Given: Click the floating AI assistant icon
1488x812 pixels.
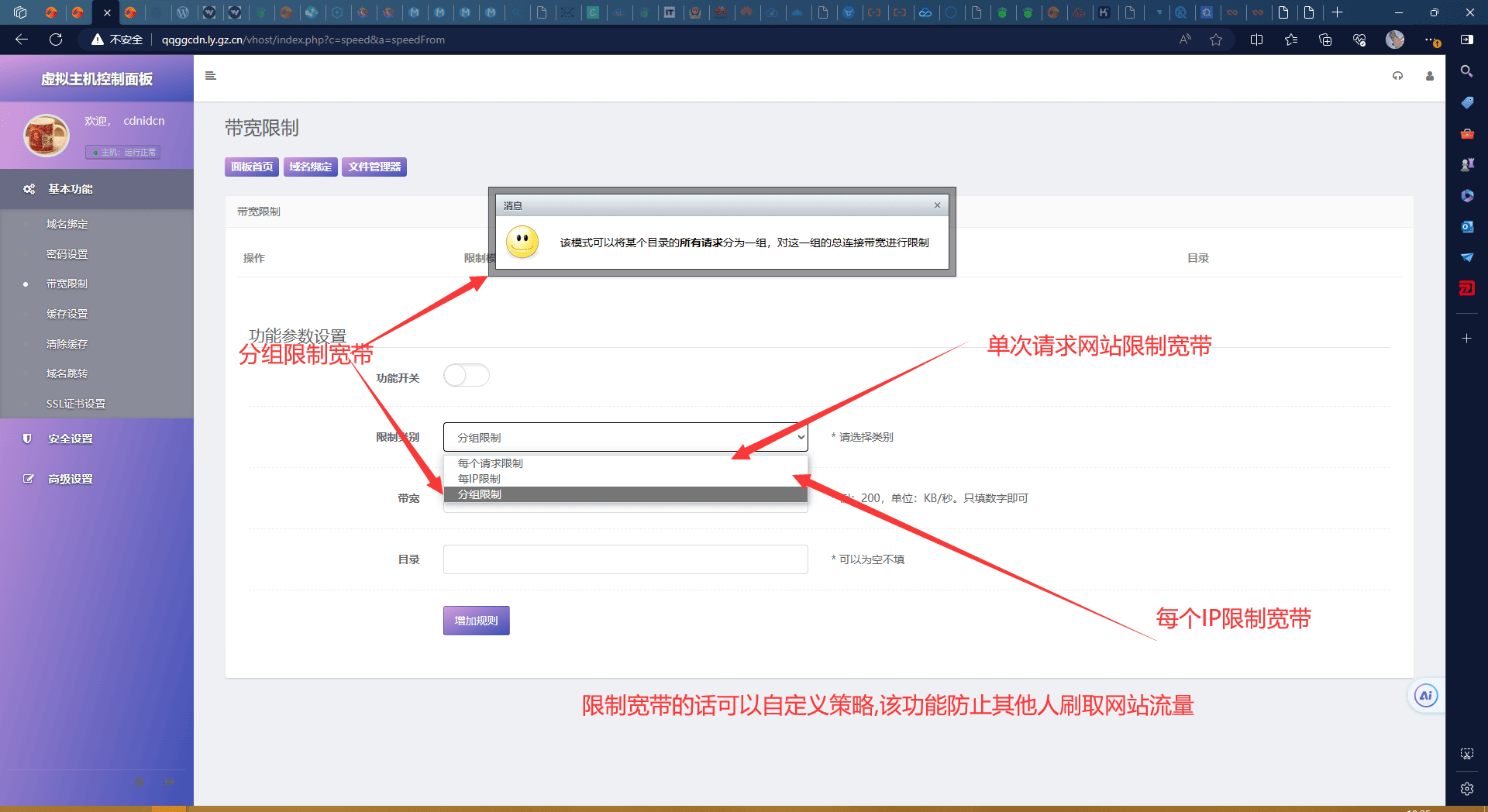Looking at the screenshot, I should (x=1425, y=696).
